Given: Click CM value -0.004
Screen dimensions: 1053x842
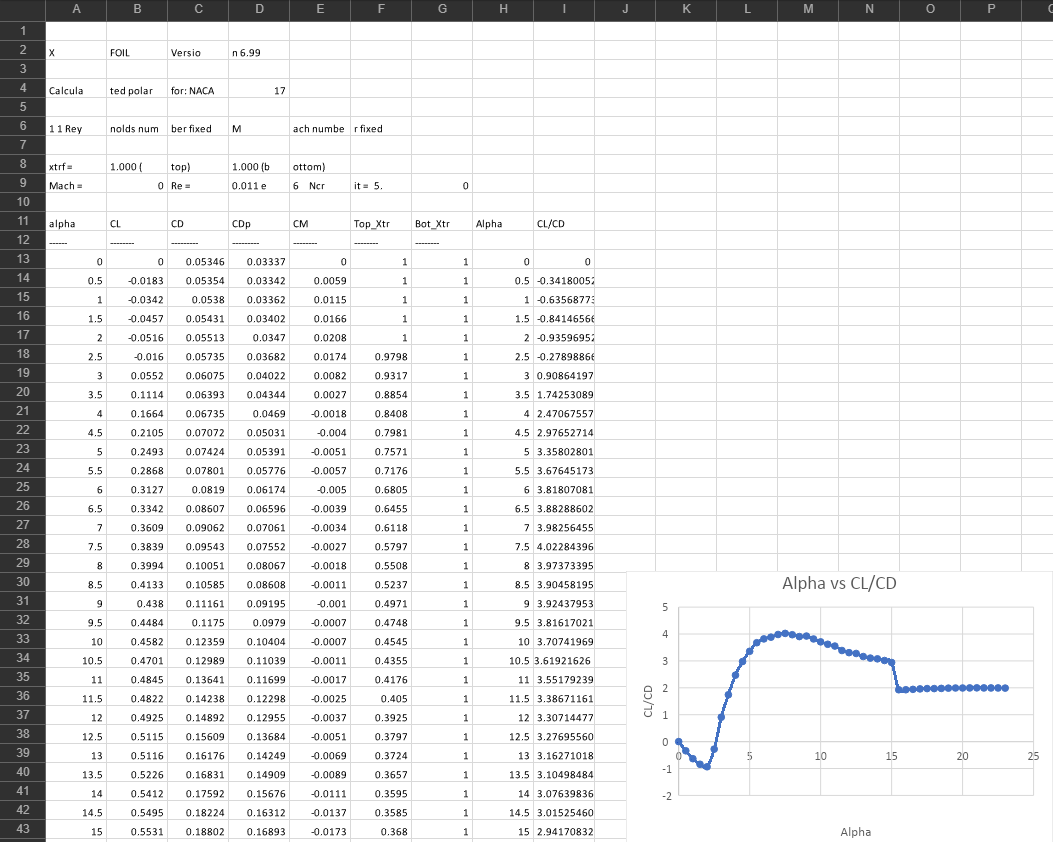Looking at the screenshot, I should tap(320, 432).
